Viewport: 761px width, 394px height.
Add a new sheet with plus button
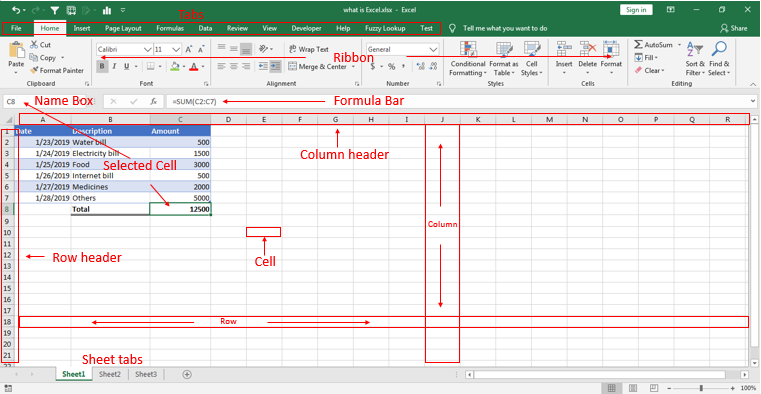point(187,374)
